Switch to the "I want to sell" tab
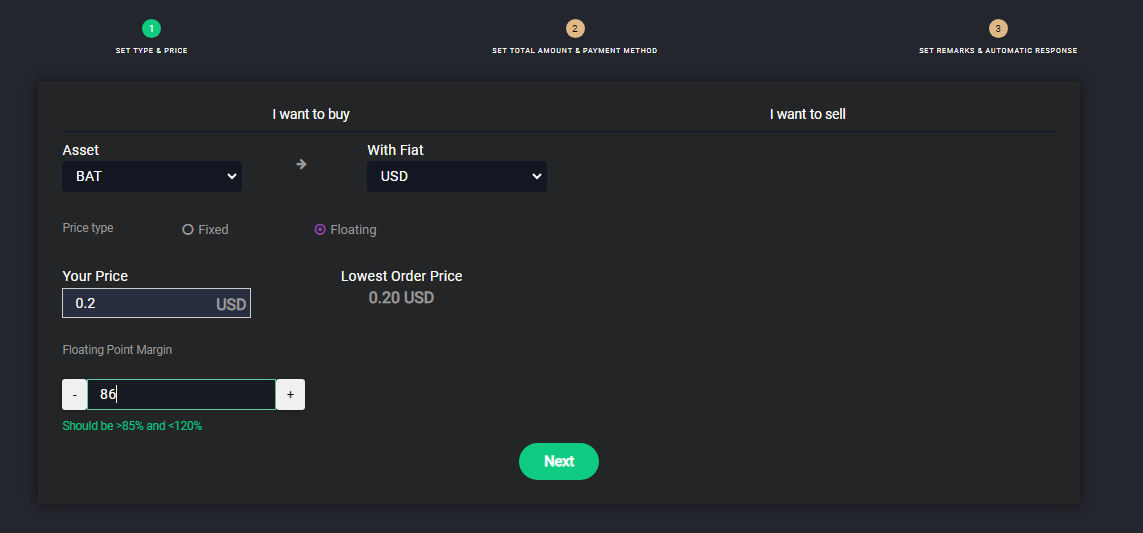The width and height of the screenshot is (1143, 533). coord(808,114)
